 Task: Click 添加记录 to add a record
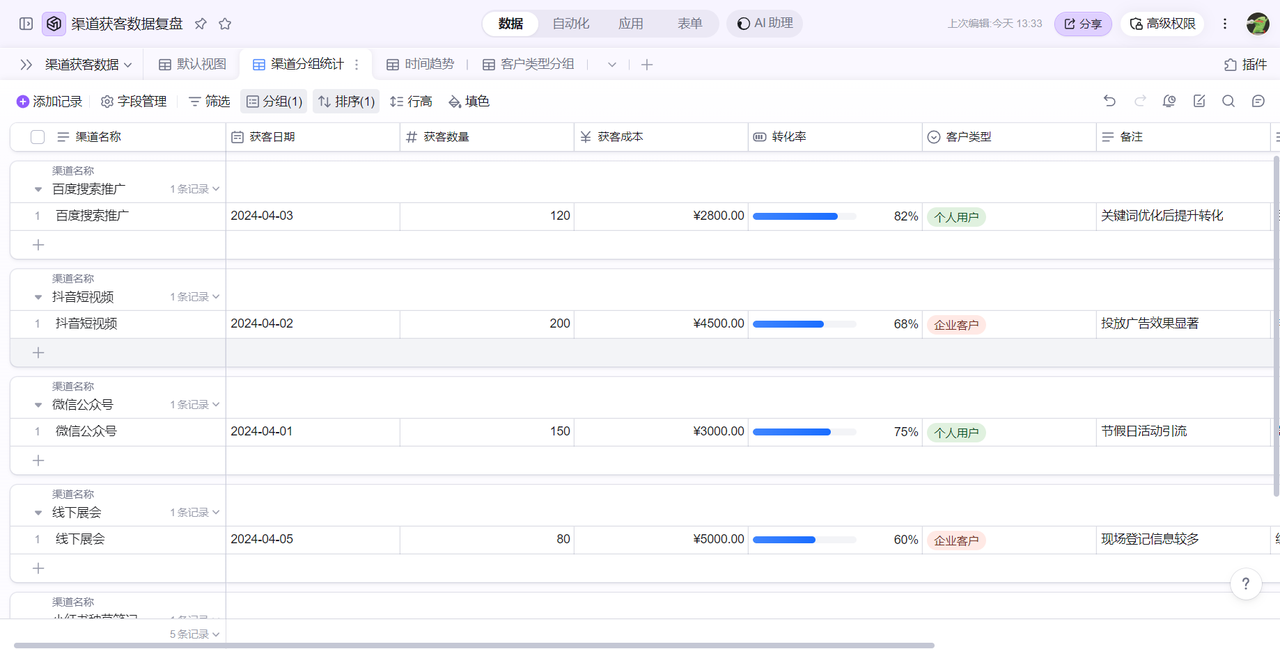50,101
